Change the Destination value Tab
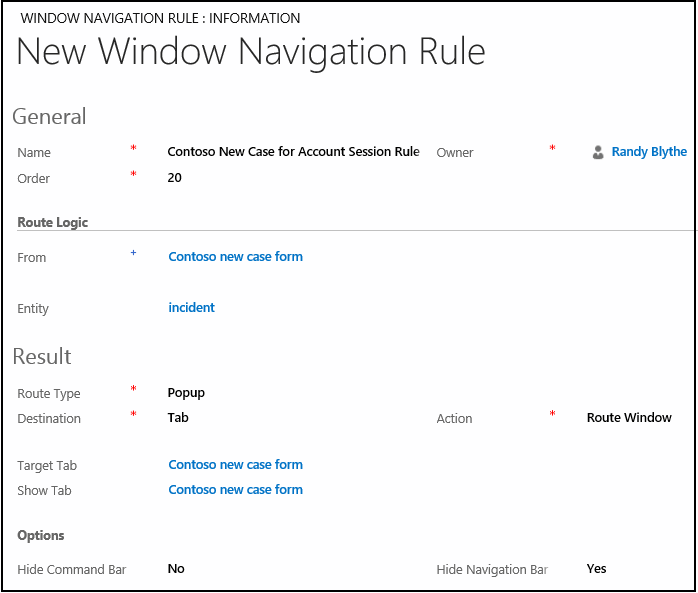698x593 pixels. tap(178, 418)
